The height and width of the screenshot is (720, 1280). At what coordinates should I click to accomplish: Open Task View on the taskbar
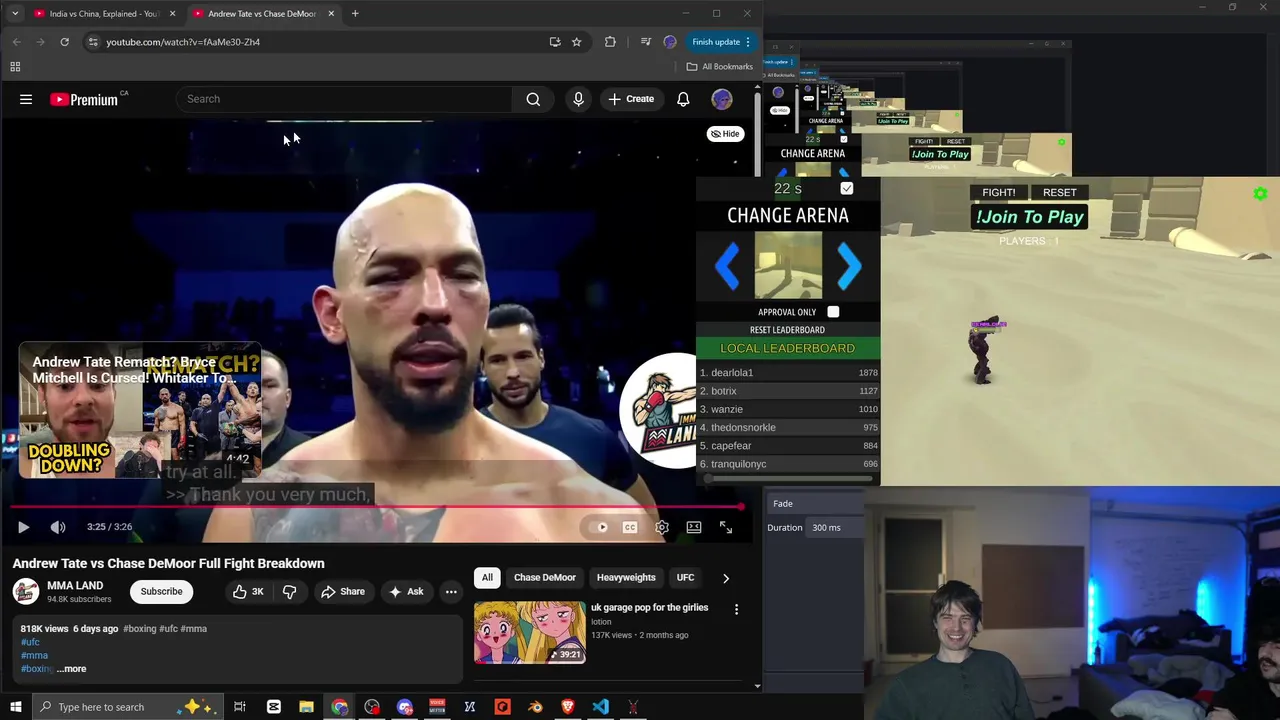[x=240, y=707]
